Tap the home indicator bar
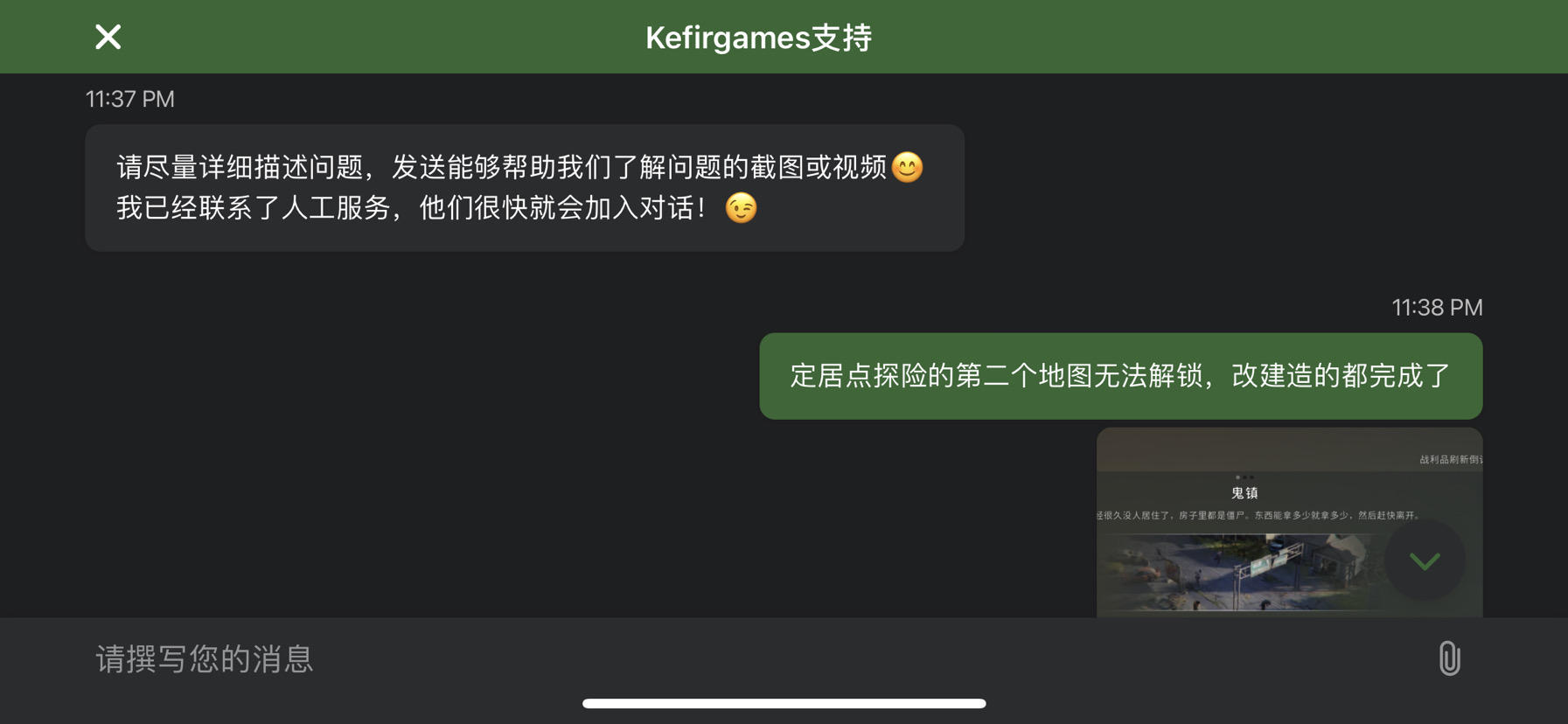Screen dimensions: 1568x724 [x=784, y=703]
